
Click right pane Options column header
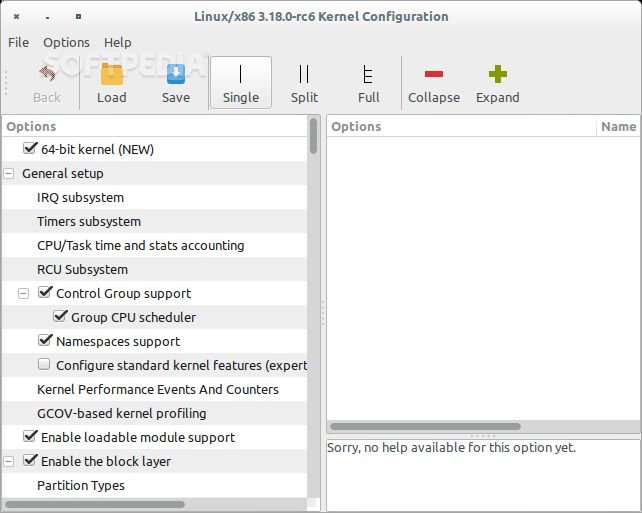tap(461, 127)
